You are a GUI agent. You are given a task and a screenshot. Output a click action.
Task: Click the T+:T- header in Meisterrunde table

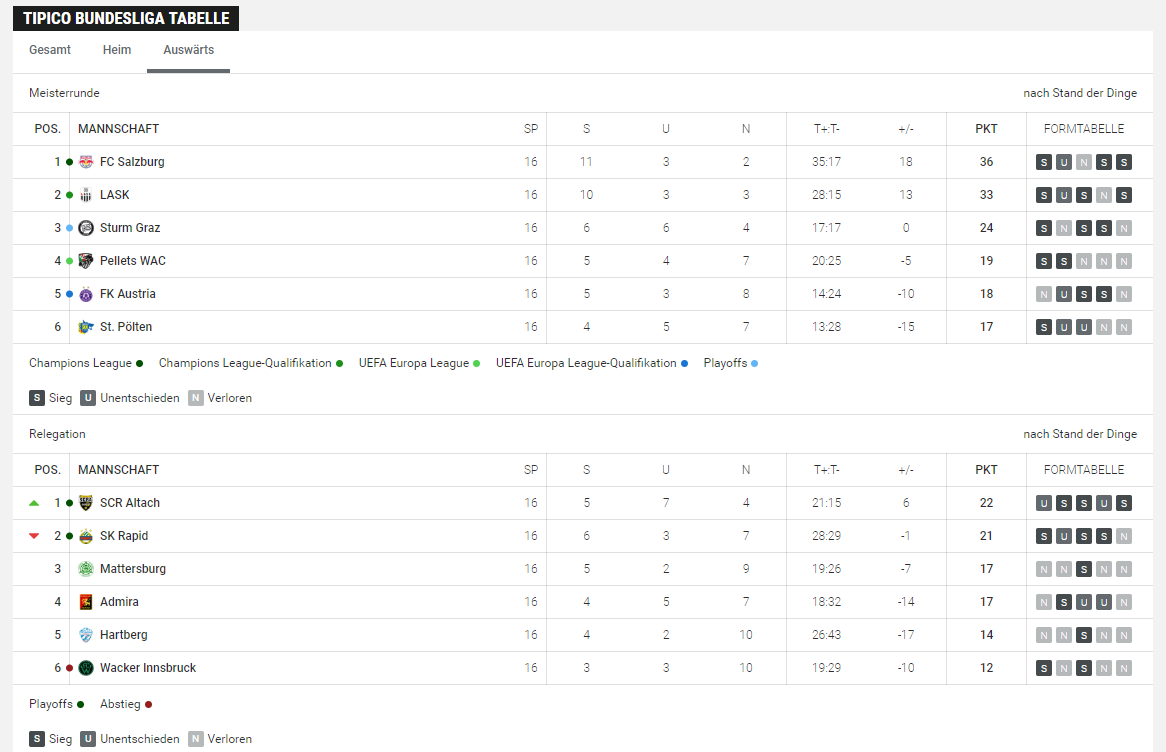(x=826, y=129)
